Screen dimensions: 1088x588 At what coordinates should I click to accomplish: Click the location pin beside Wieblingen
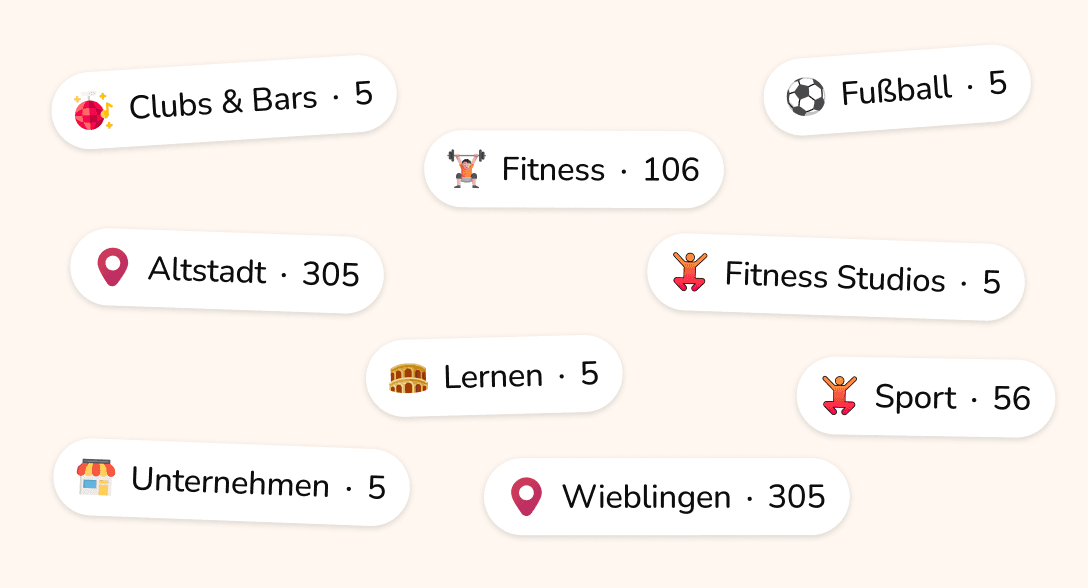click(526, 496)
